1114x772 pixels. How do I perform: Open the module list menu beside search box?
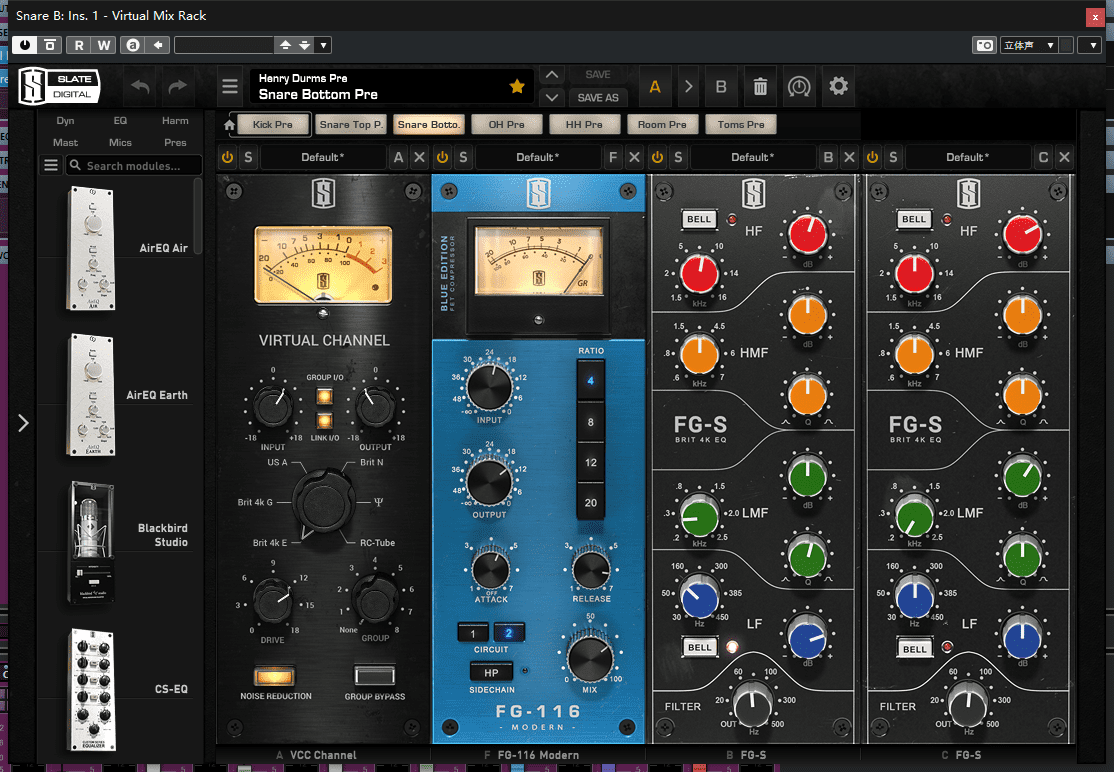tap(51, 165)
